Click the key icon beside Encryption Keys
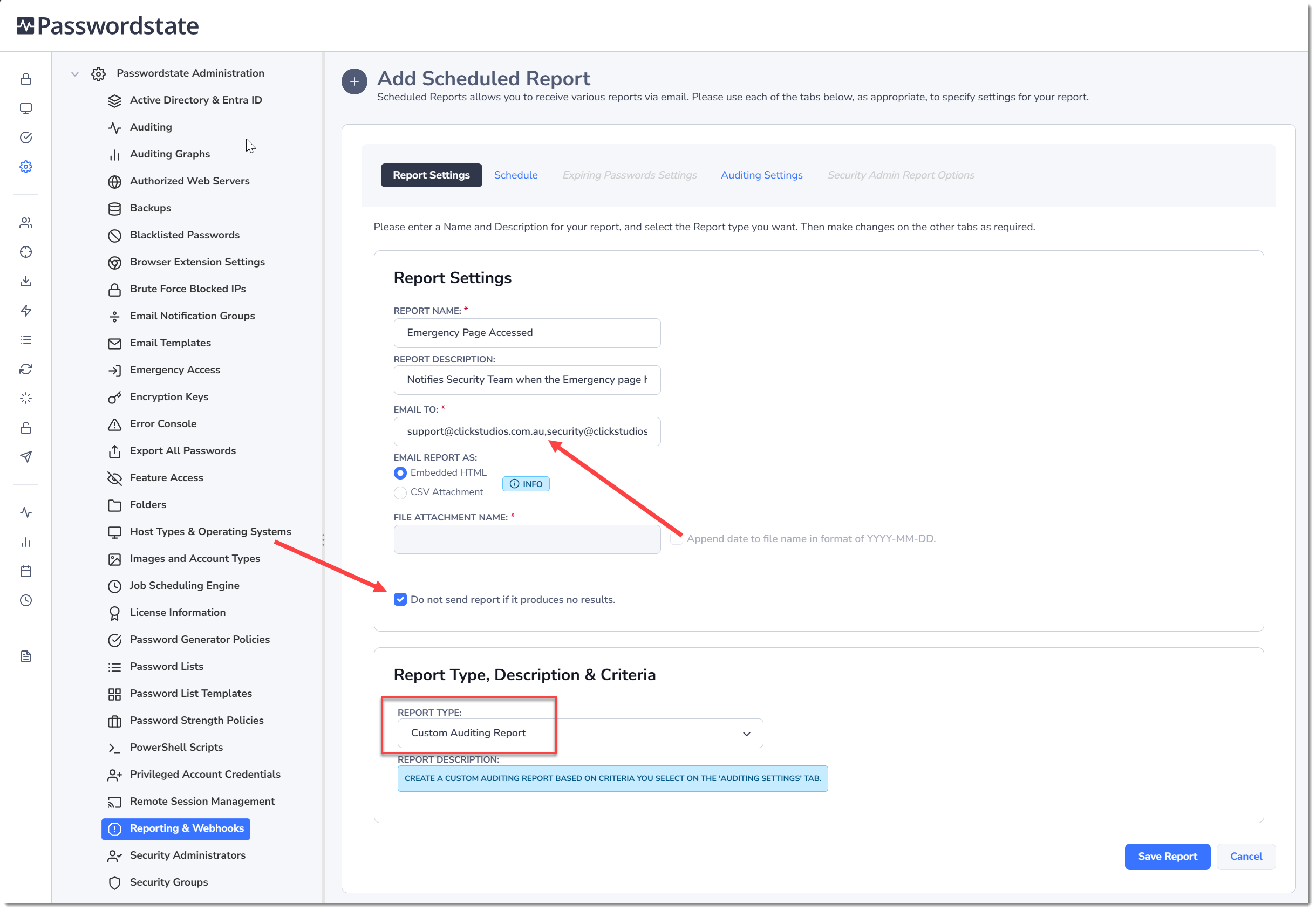Image resolution: width=1316 pixels, height=911 pixels. coord(115,398)
